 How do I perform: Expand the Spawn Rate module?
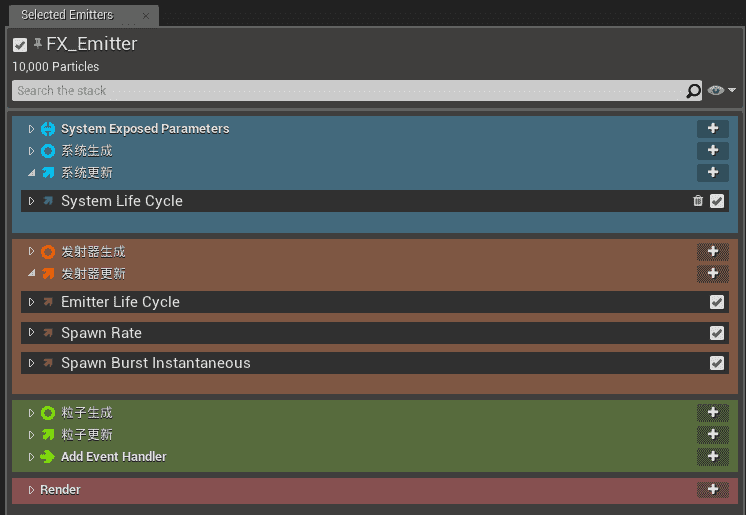(x=31, y=333)
